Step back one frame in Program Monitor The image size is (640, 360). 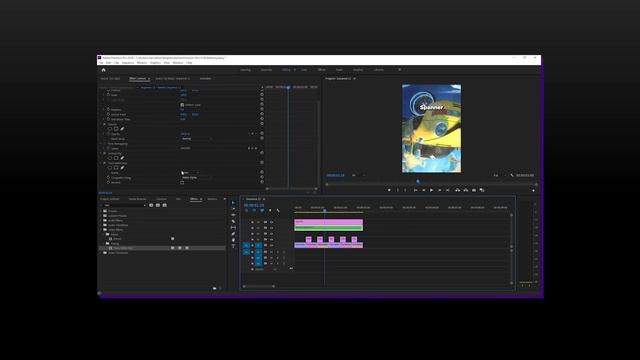(x=424, y=190)
